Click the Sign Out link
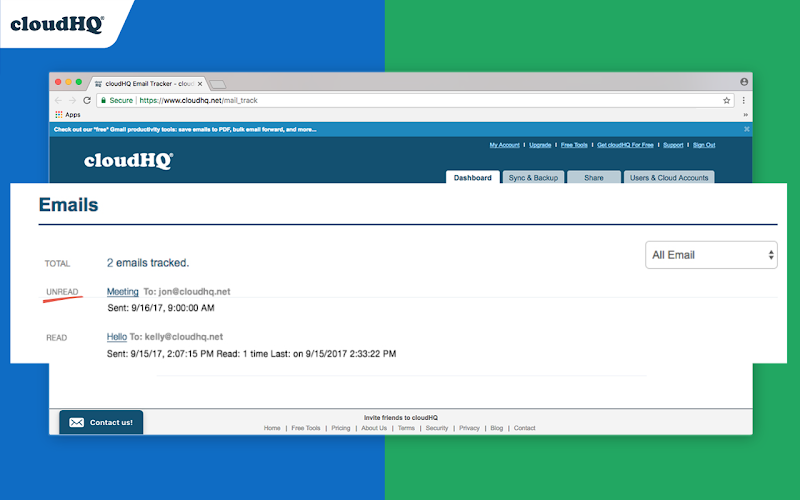This screenshot has width=800, height=500. pyautogui.click(x=704, y=145)
